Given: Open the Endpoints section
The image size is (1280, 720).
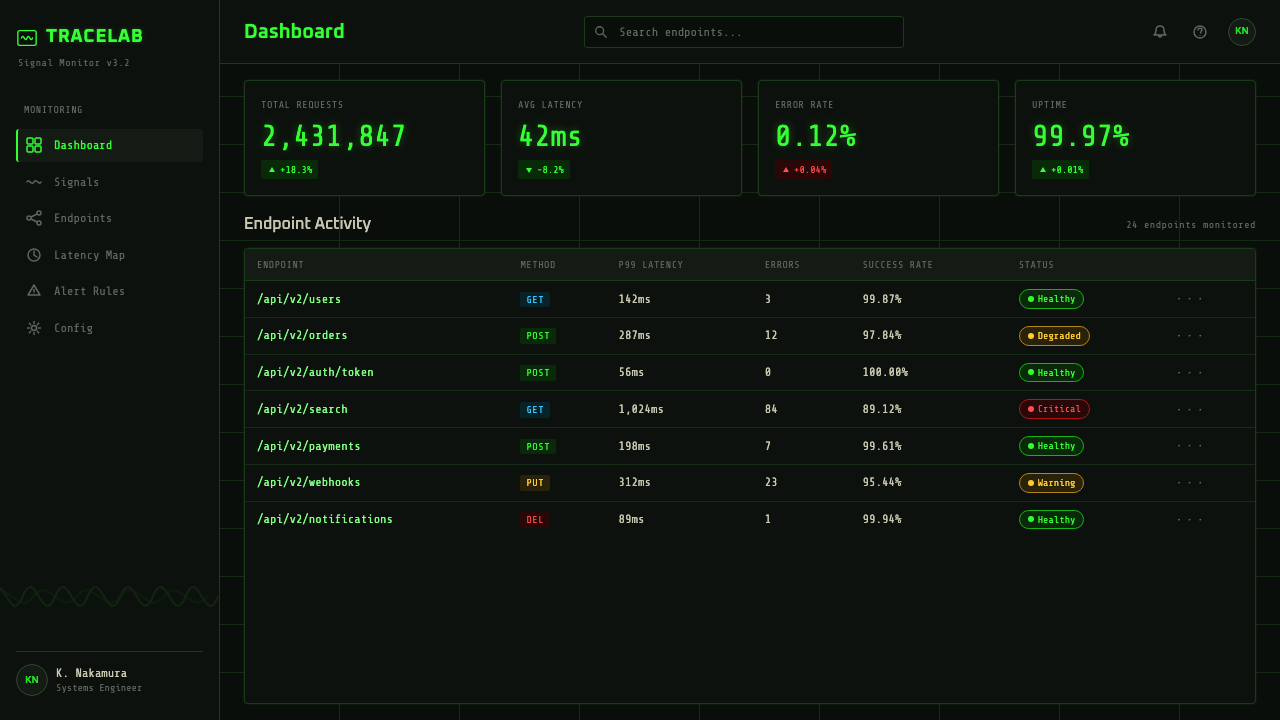Looking at the screenshot, I should coord(110,218).
